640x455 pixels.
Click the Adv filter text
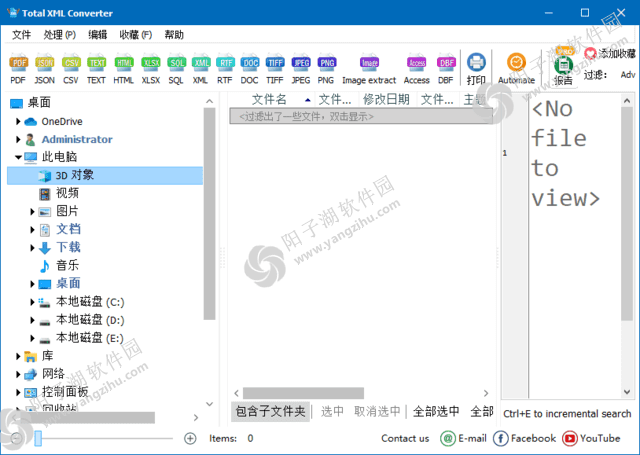click(628, 75)
